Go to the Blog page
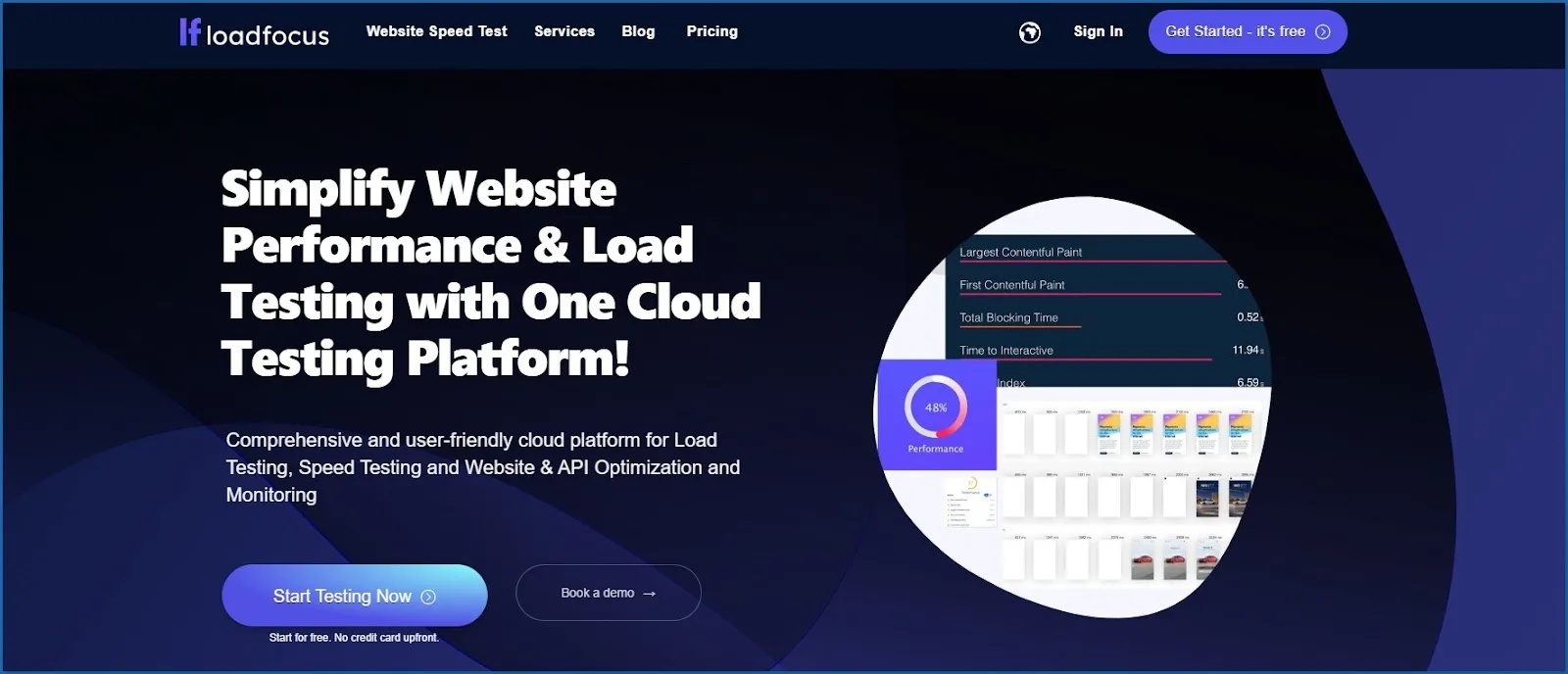The image size is (1568, 674). [x=638, y=31]
